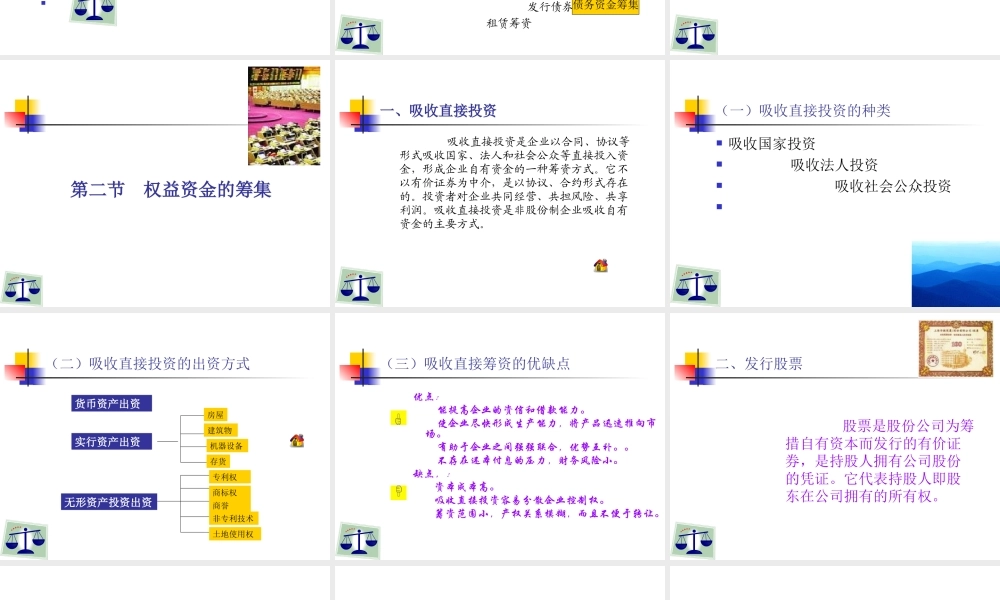Click the highlighted 债务资金筹集 text
Viewport: 1000px width, 600px height.
(x=607, y=8)
